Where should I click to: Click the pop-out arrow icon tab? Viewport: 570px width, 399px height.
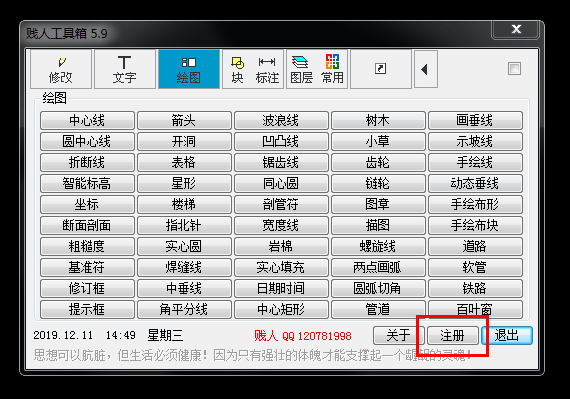pos(381,69)
